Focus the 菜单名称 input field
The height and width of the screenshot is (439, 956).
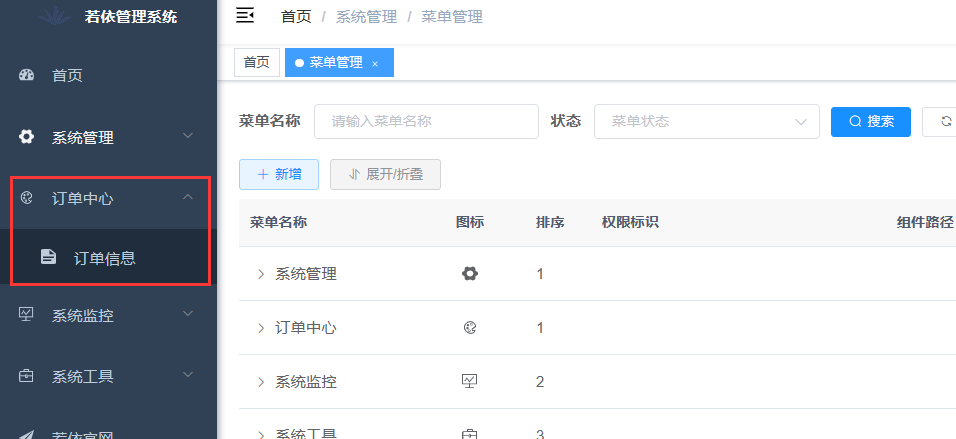coord(426,121)
